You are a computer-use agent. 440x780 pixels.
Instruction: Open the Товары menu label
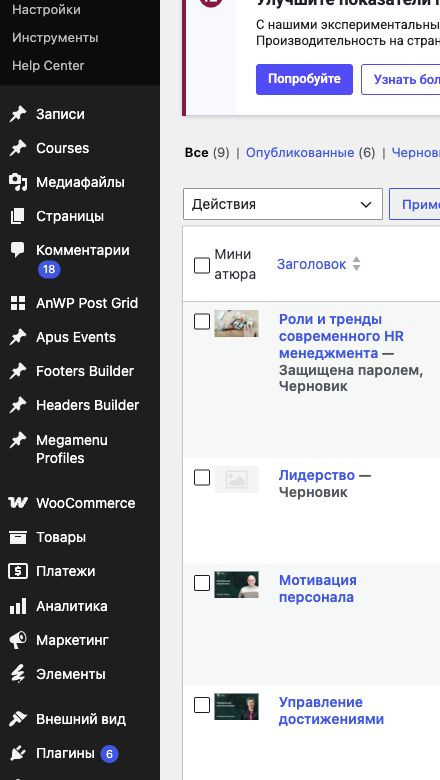[x=61, y=537]
